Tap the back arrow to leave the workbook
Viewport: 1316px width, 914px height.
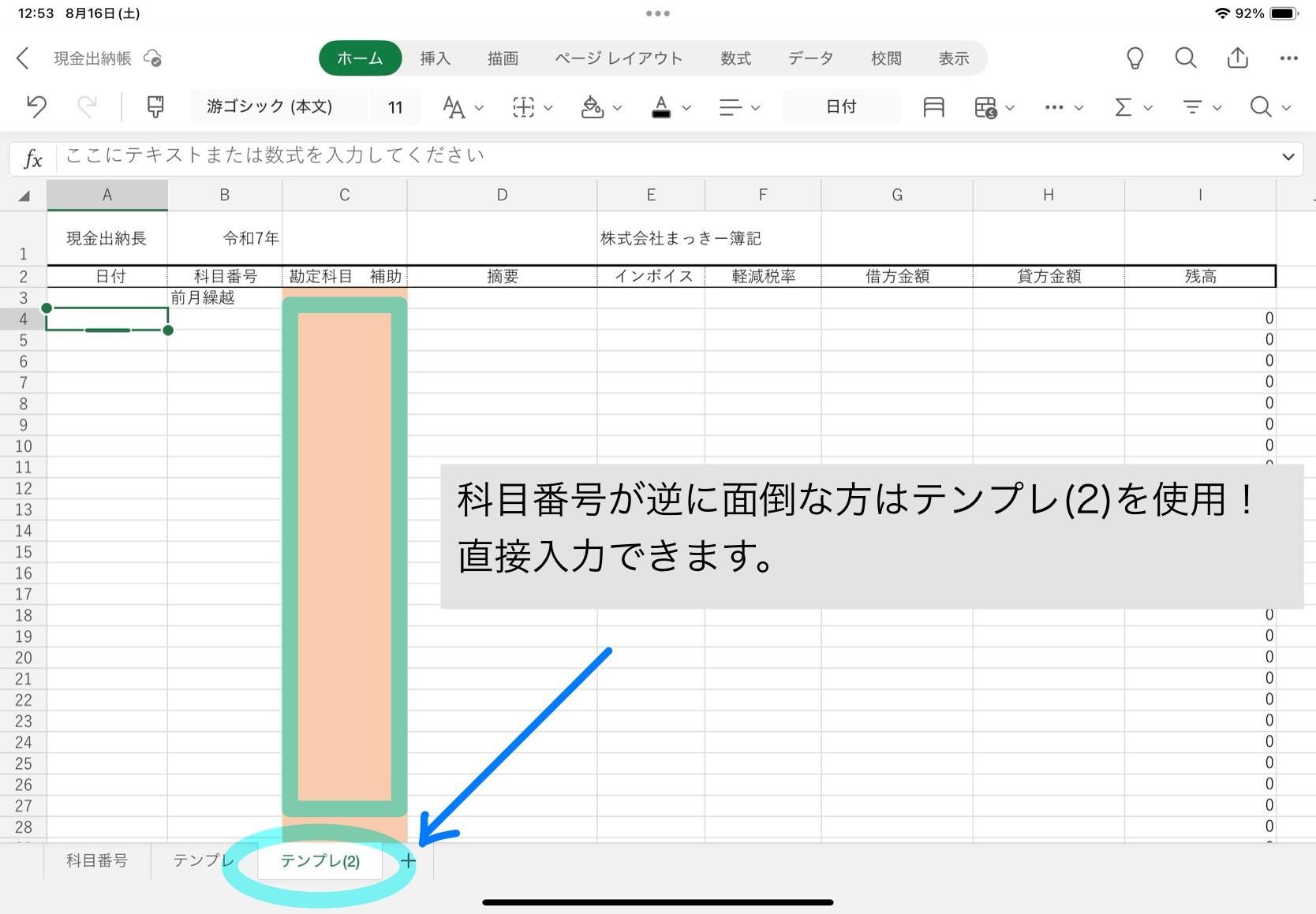click(23, 58)
